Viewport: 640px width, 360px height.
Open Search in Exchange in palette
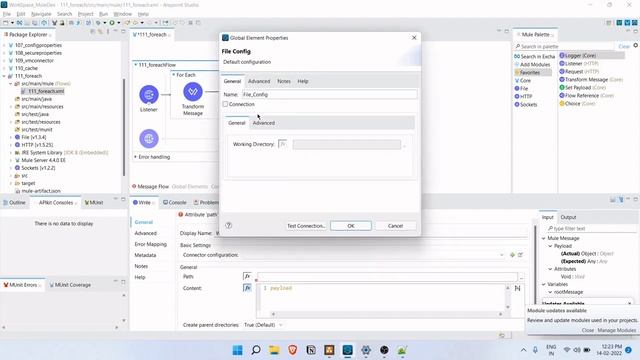click(x=535, y=56)
